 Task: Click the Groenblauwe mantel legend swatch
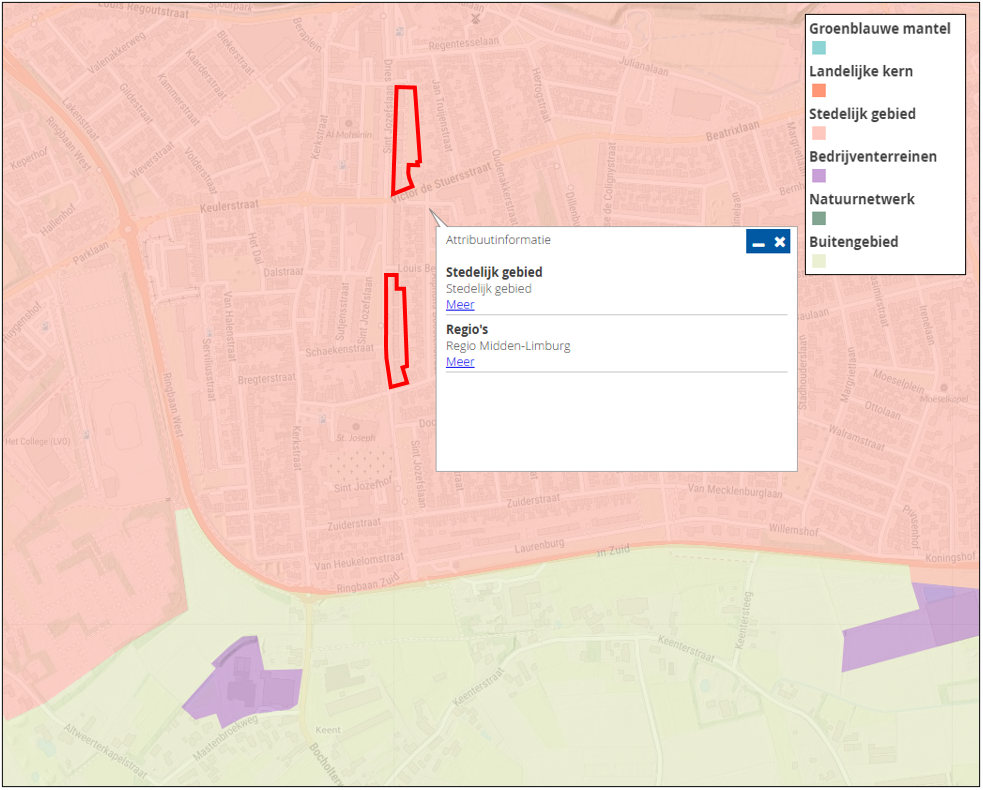[818, 48]
